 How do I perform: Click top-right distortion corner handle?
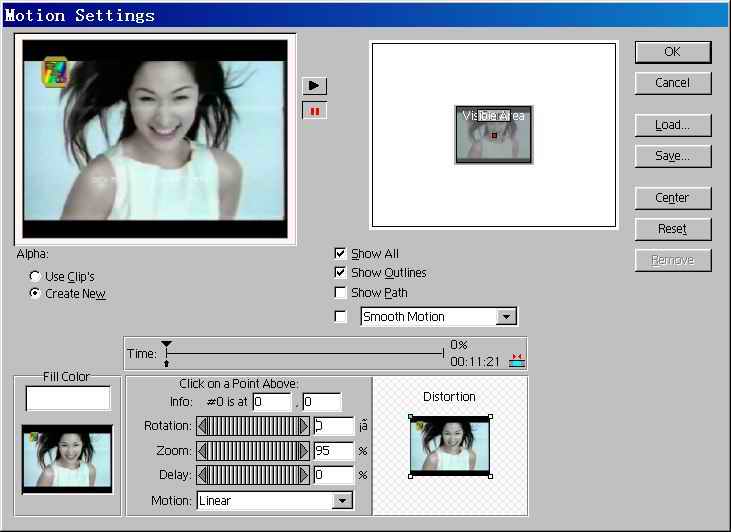(x=490, y=417)
